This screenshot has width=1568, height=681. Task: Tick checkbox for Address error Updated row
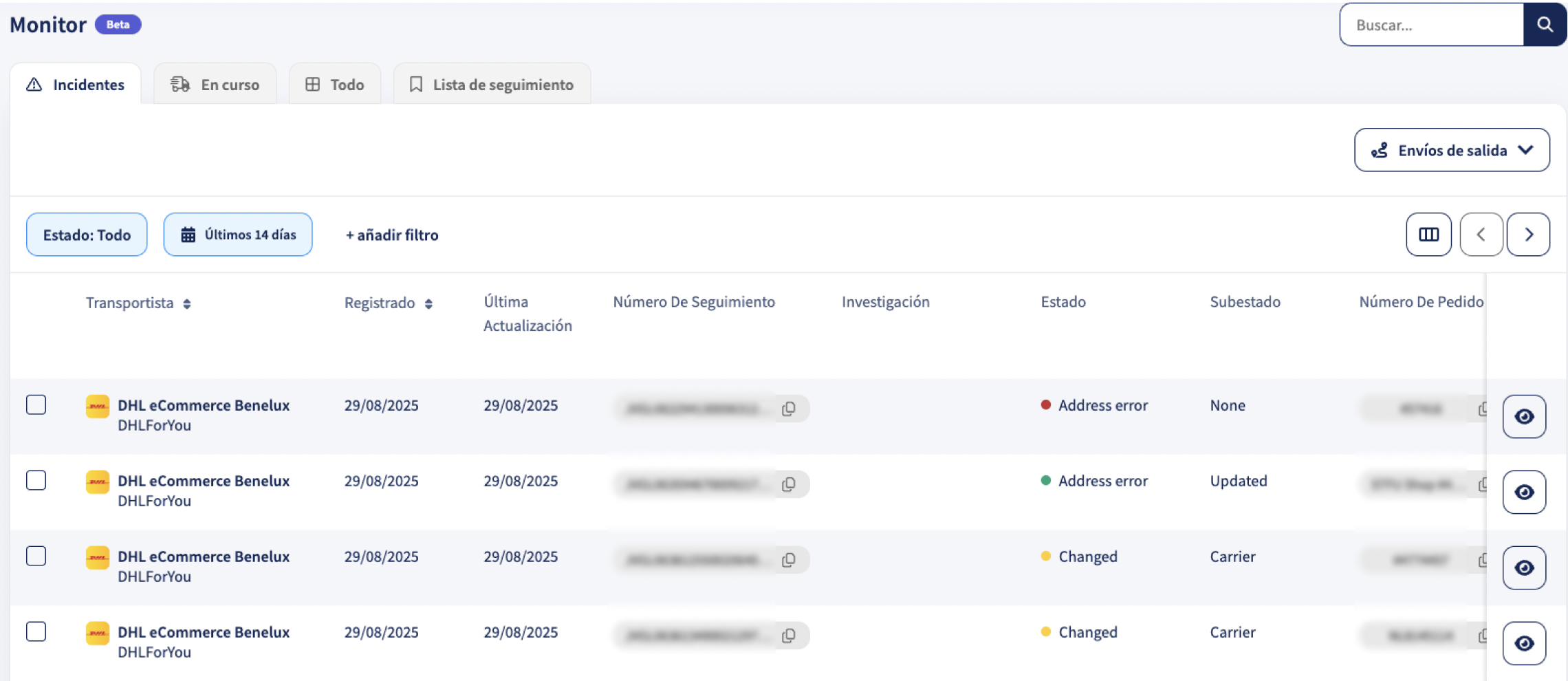36,480
